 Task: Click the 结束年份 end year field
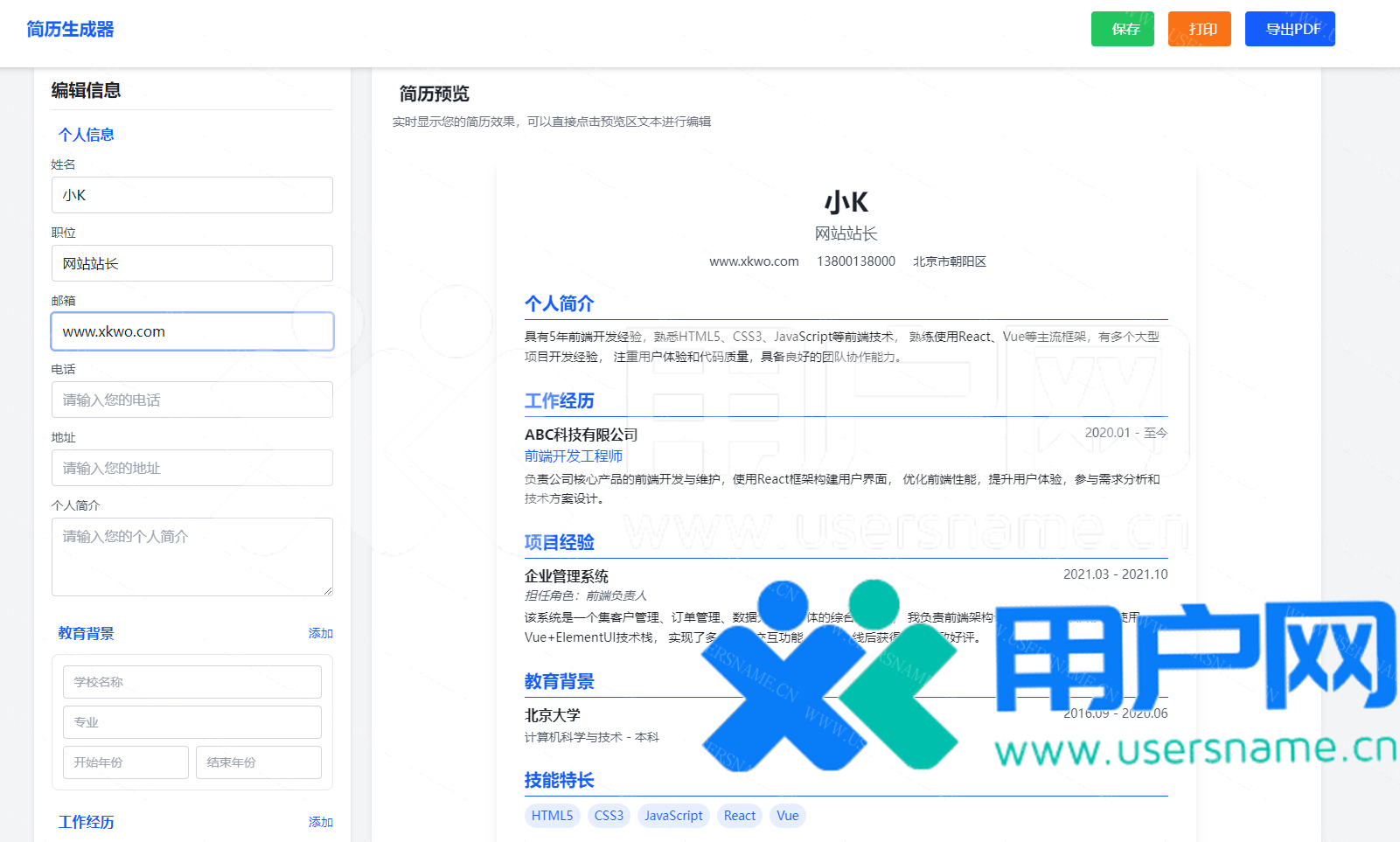click(258, 762)
